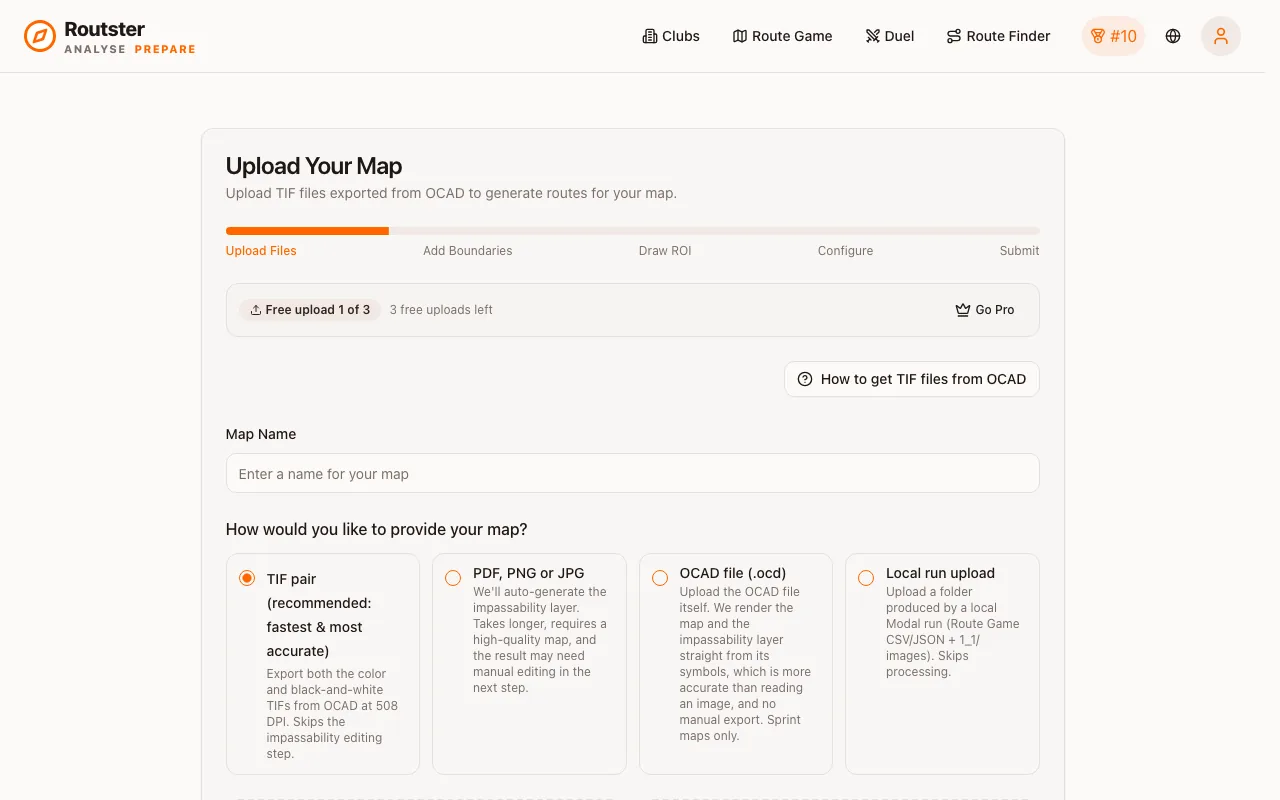Open the Route Finder page
This screenshot has height=800, width=1280.
[x=998, y=36]
